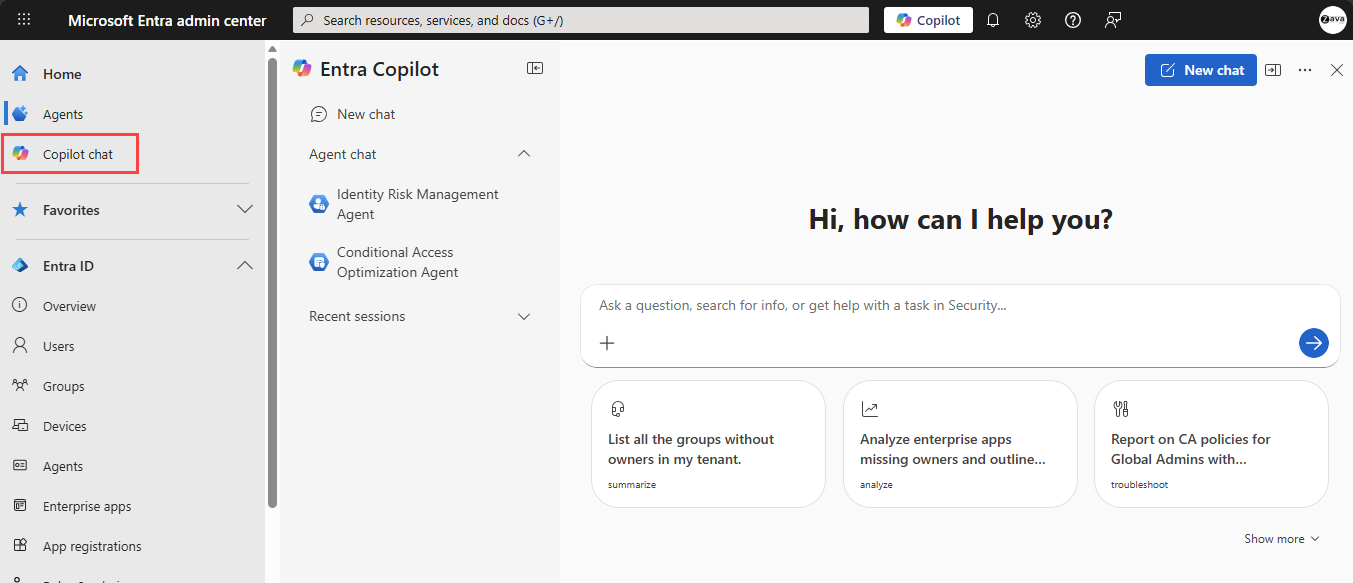1353x583 pixels.
Task: Collapse the Entra ID section chevron
Action: point(245,266)
